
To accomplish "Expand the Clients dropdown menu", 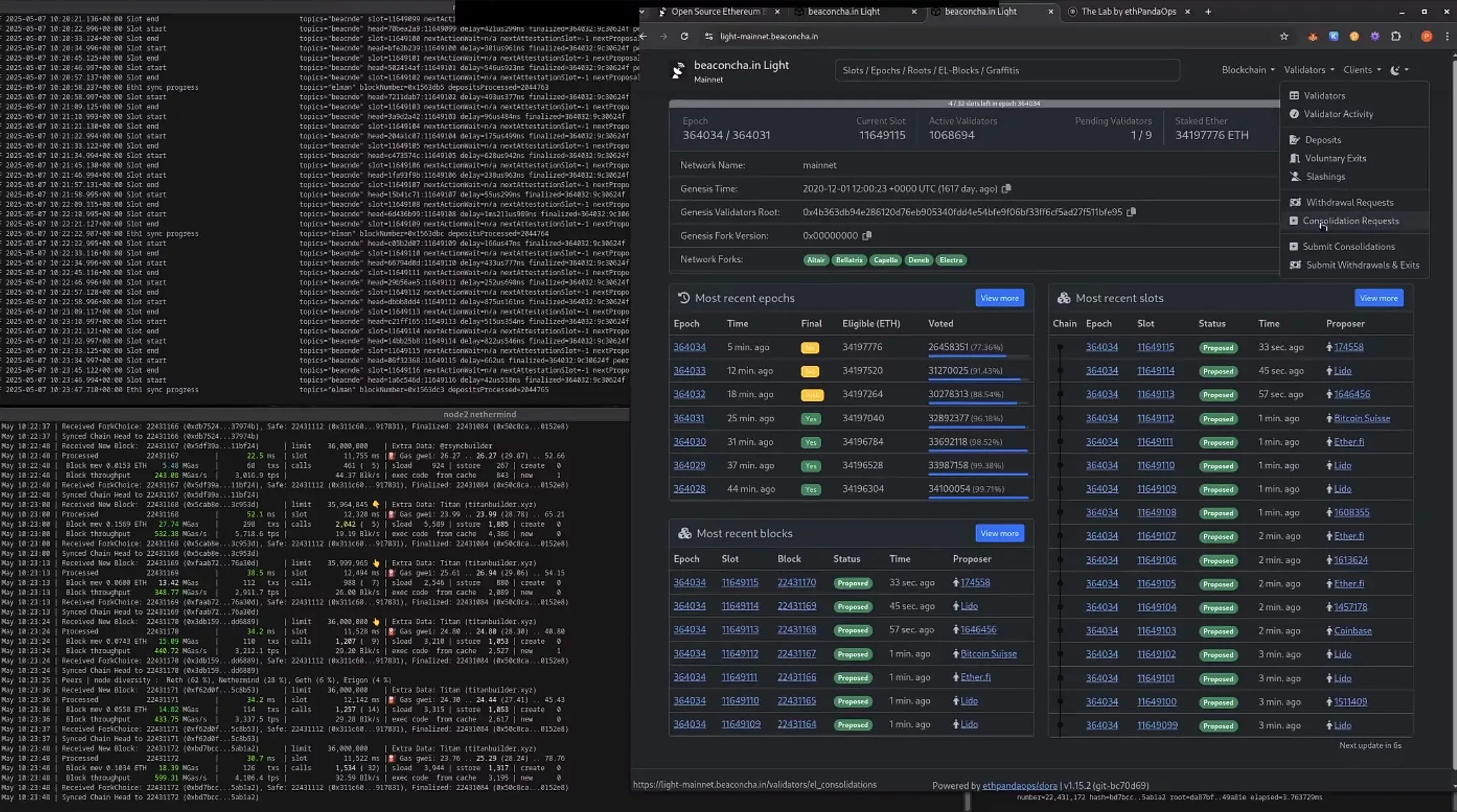I will pos(1362,70).
